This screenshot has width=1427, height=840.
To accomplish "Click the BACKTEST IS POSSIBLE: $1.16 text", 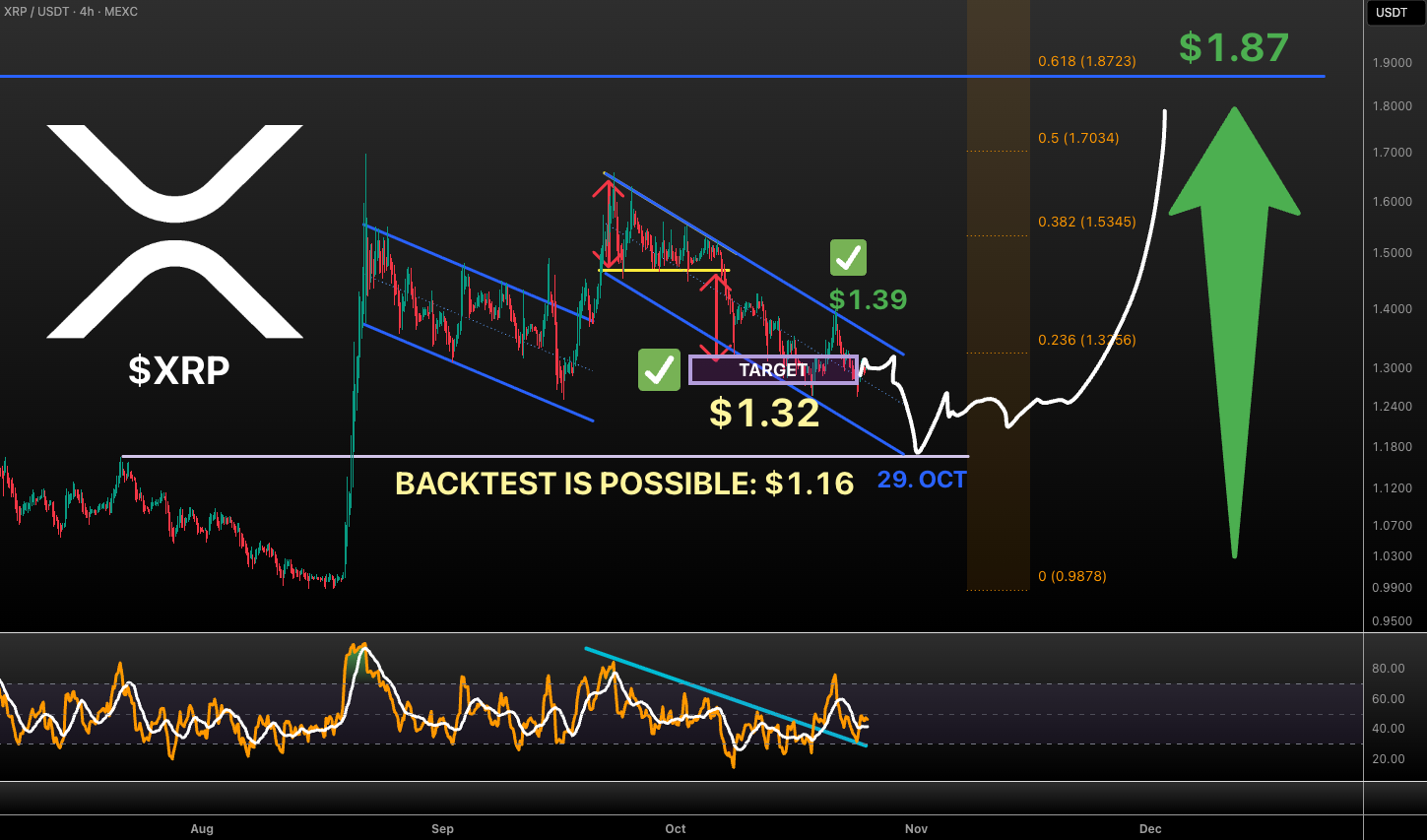I will point(624,484).
